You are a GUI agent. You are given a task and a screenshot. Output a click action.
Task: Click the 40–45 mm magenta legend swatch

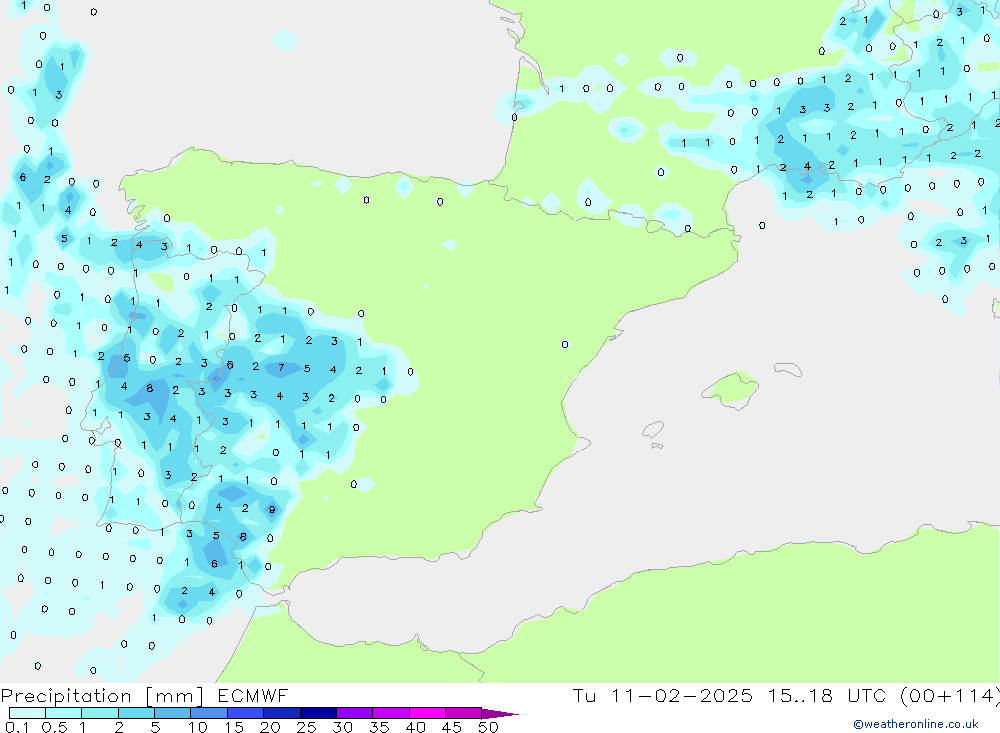pyautogui.click(x=427, y=713)
